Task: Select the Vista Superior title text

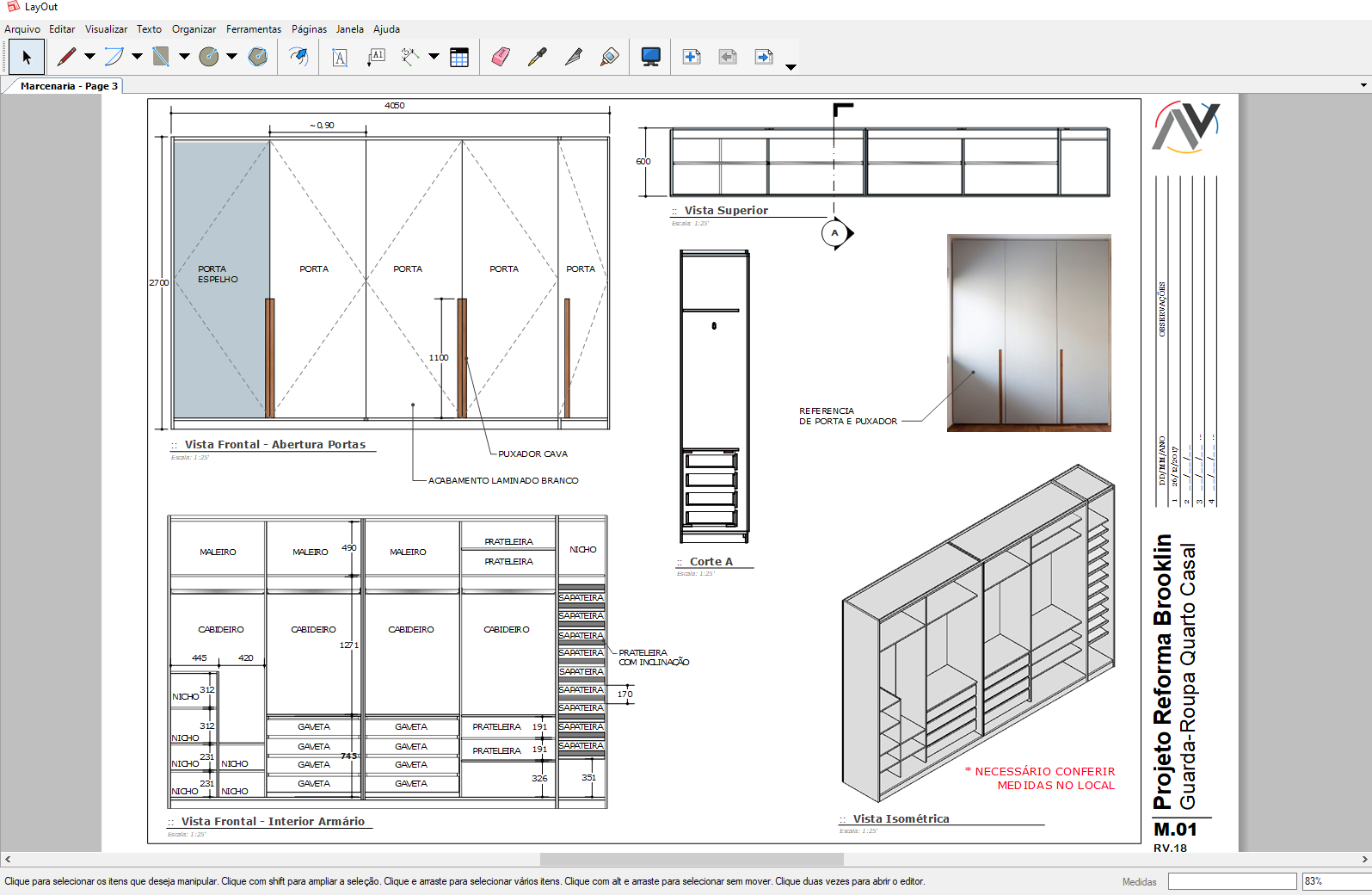Action: tap(726, 210)
